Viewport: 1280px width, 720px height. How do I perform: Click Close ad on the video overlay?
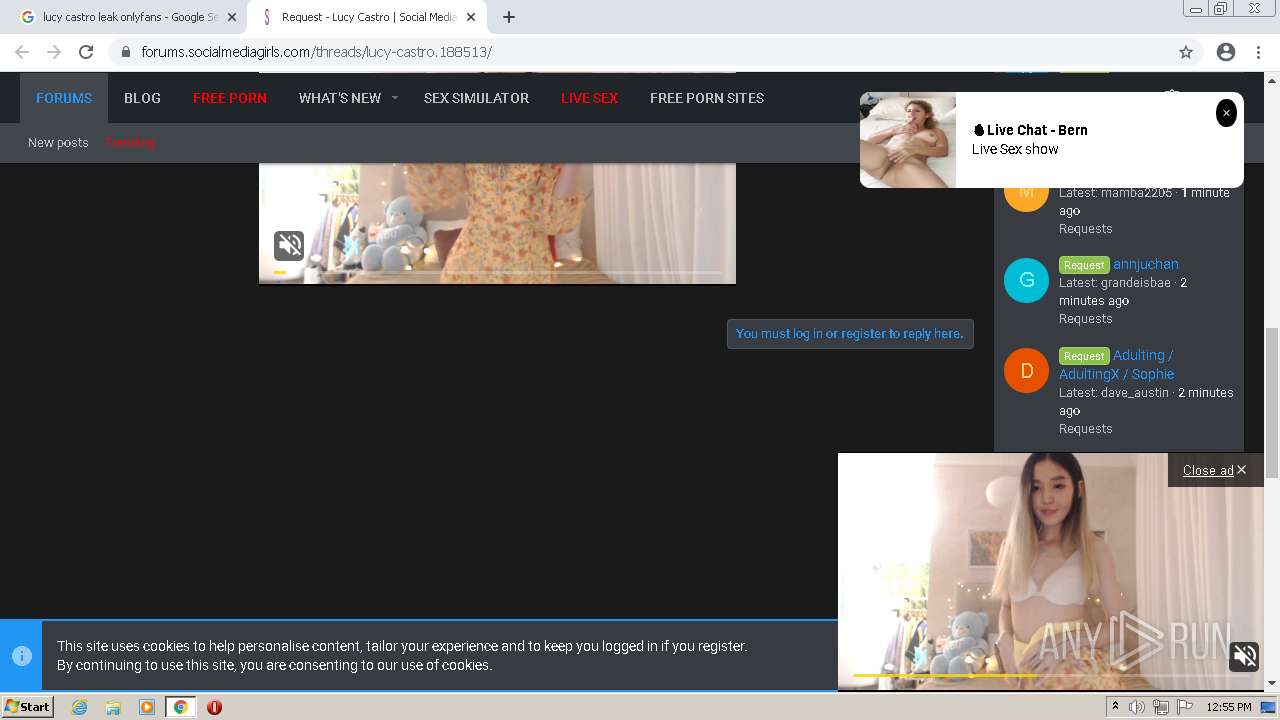[x=1214, y=470]
